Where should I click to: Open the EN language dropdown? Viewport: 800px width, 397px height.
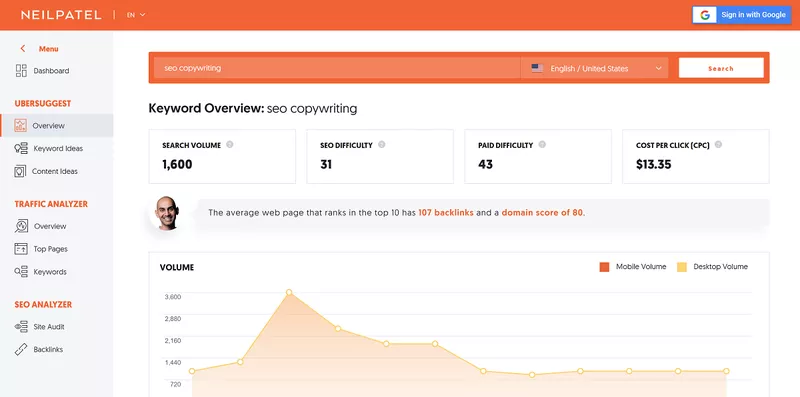click(x=136, y=15)
